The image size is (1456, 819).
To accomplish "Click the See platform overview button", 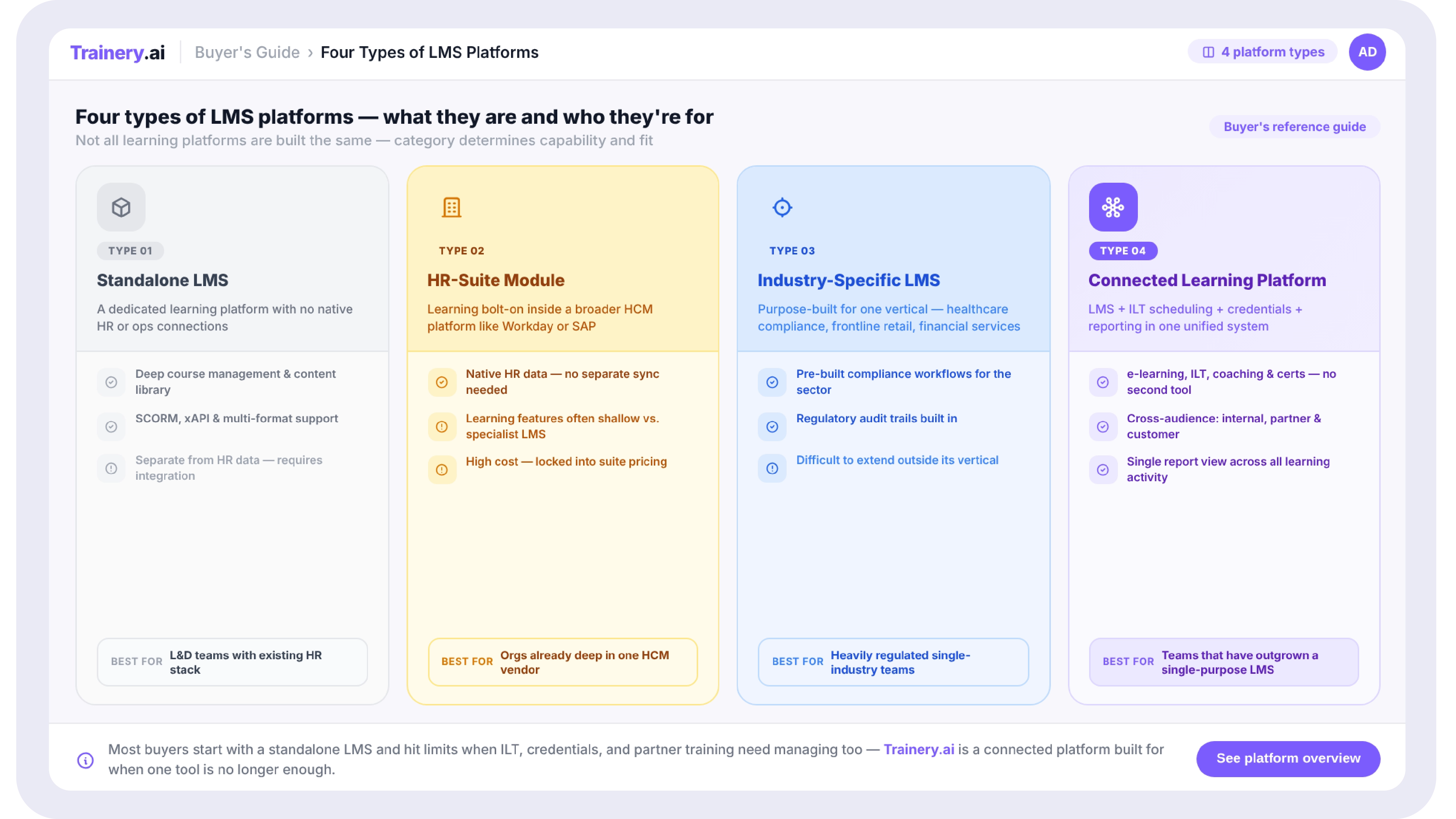I will [1288, 759].
